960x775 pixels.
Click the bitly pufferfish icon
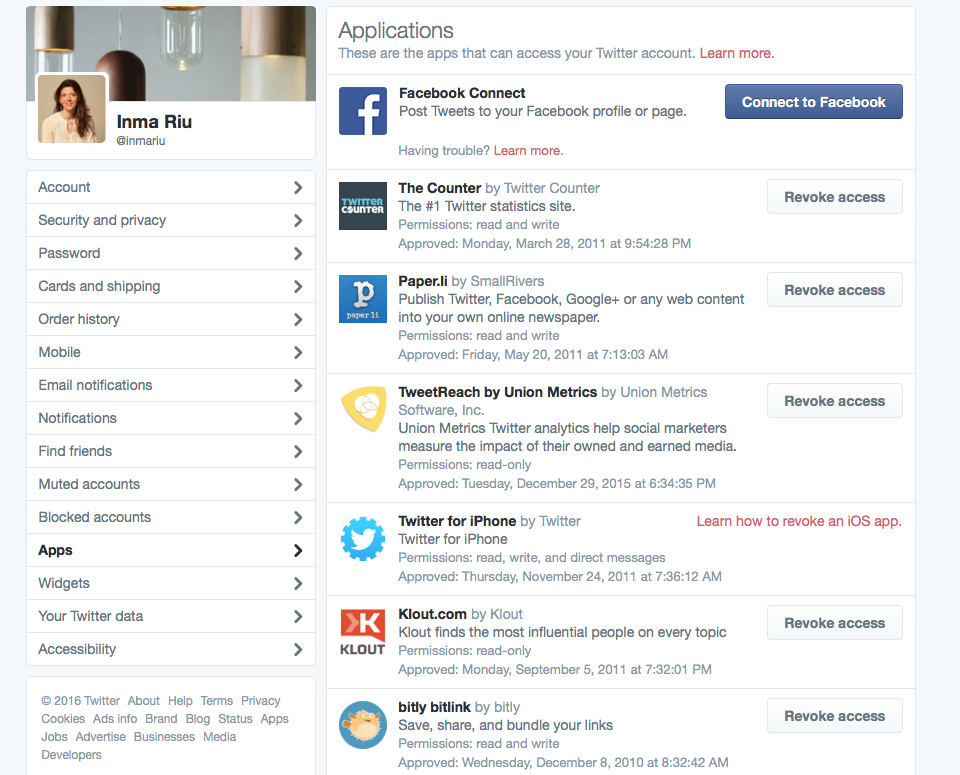point(363,725)
